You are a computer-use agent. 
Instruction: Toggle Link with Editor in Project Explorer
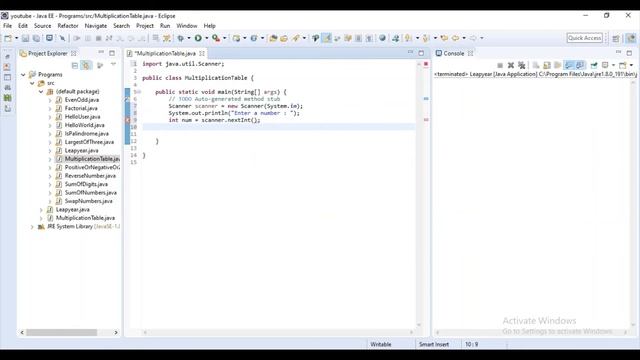click(x=86, y=65)
